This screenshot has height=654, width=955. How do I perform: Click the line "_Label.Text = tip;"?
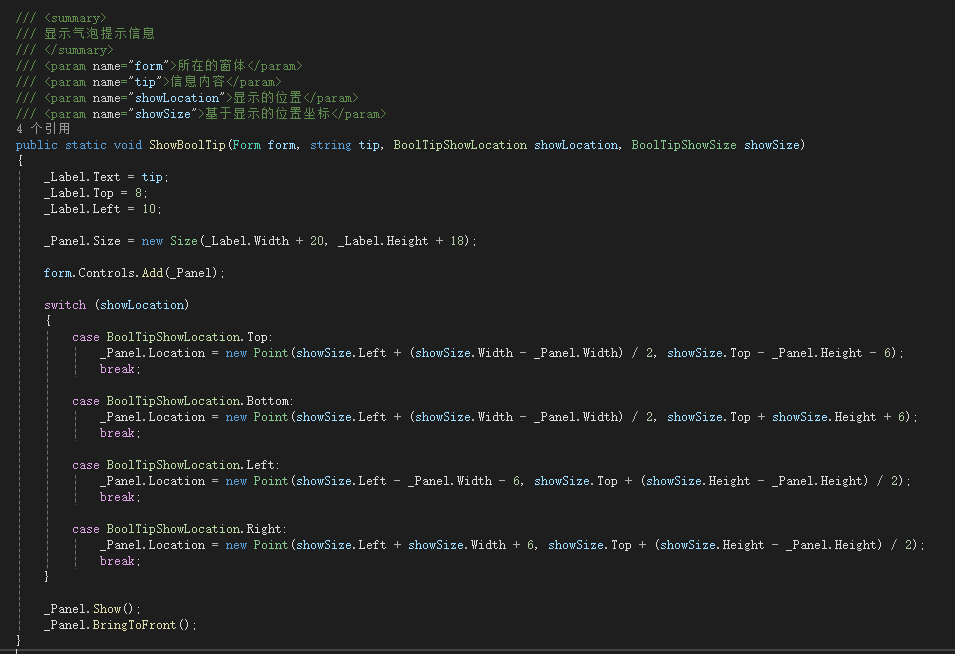106,177
